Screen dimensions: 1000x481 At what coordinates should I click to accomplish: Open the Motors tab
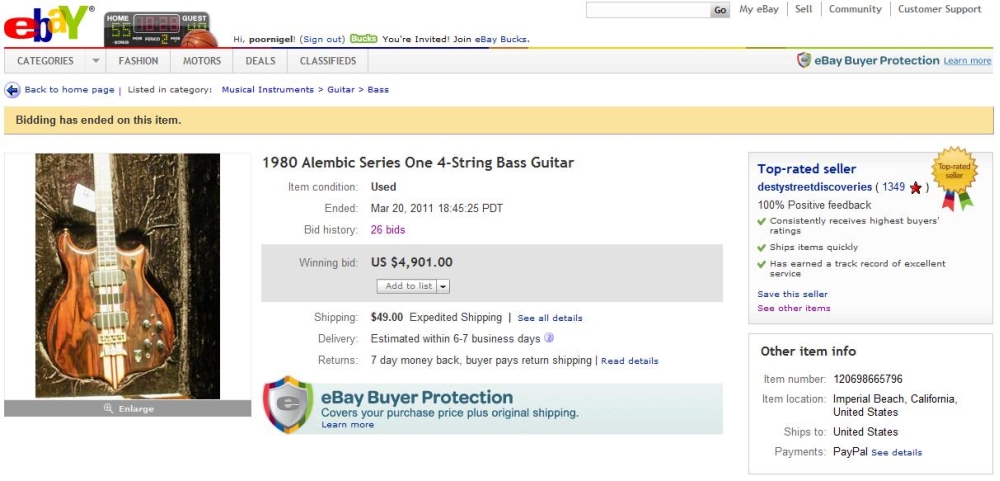[x=202, y=61]
